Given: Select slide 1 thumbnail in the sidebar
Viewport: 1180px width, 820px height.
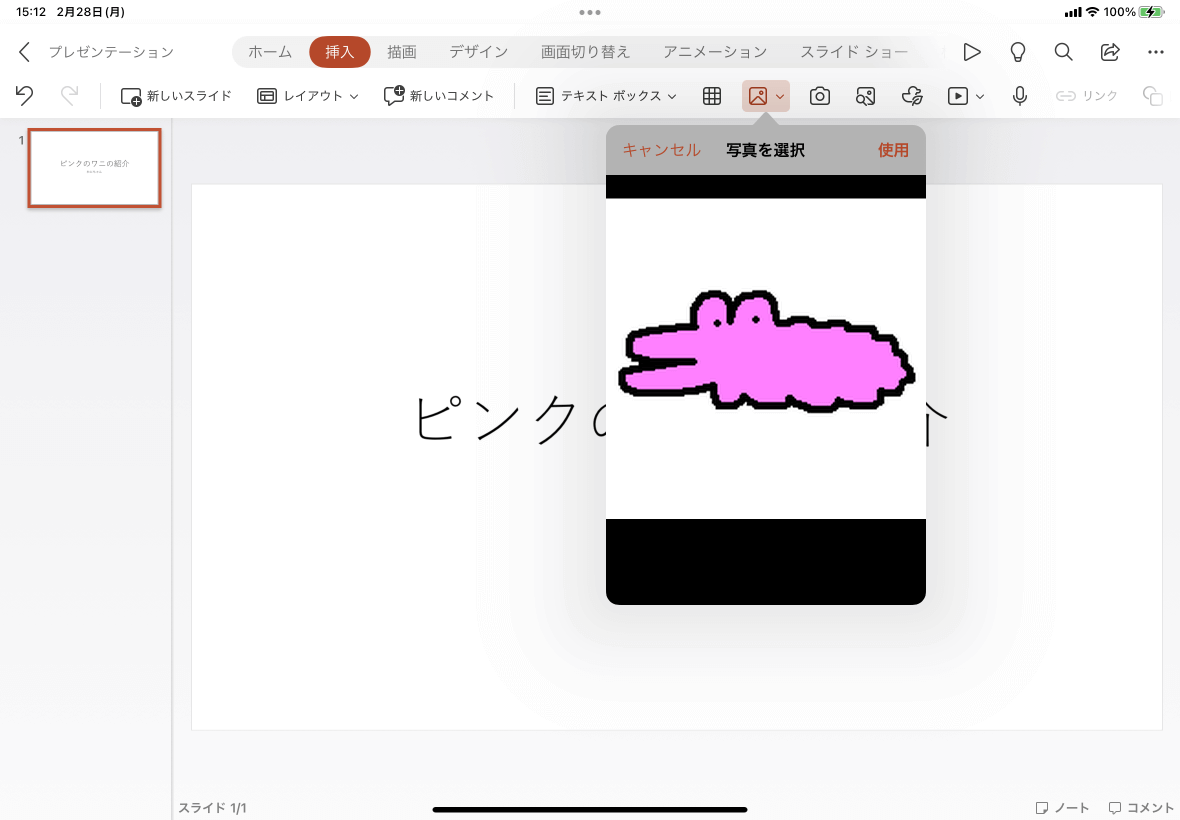Looking at the screenshot, I should pos(94,168).
